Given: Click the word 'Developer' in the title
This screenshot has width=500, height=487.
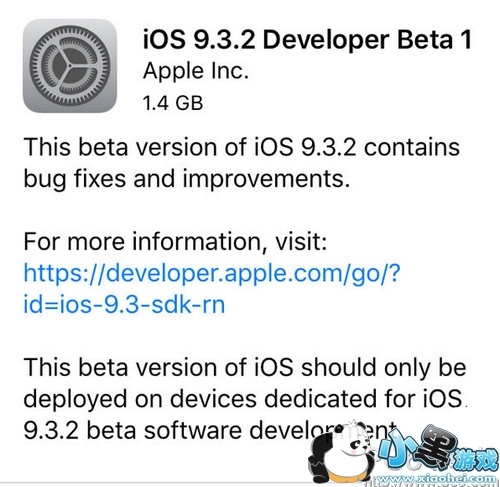Looking at the screenshot, I should [326, 41].
